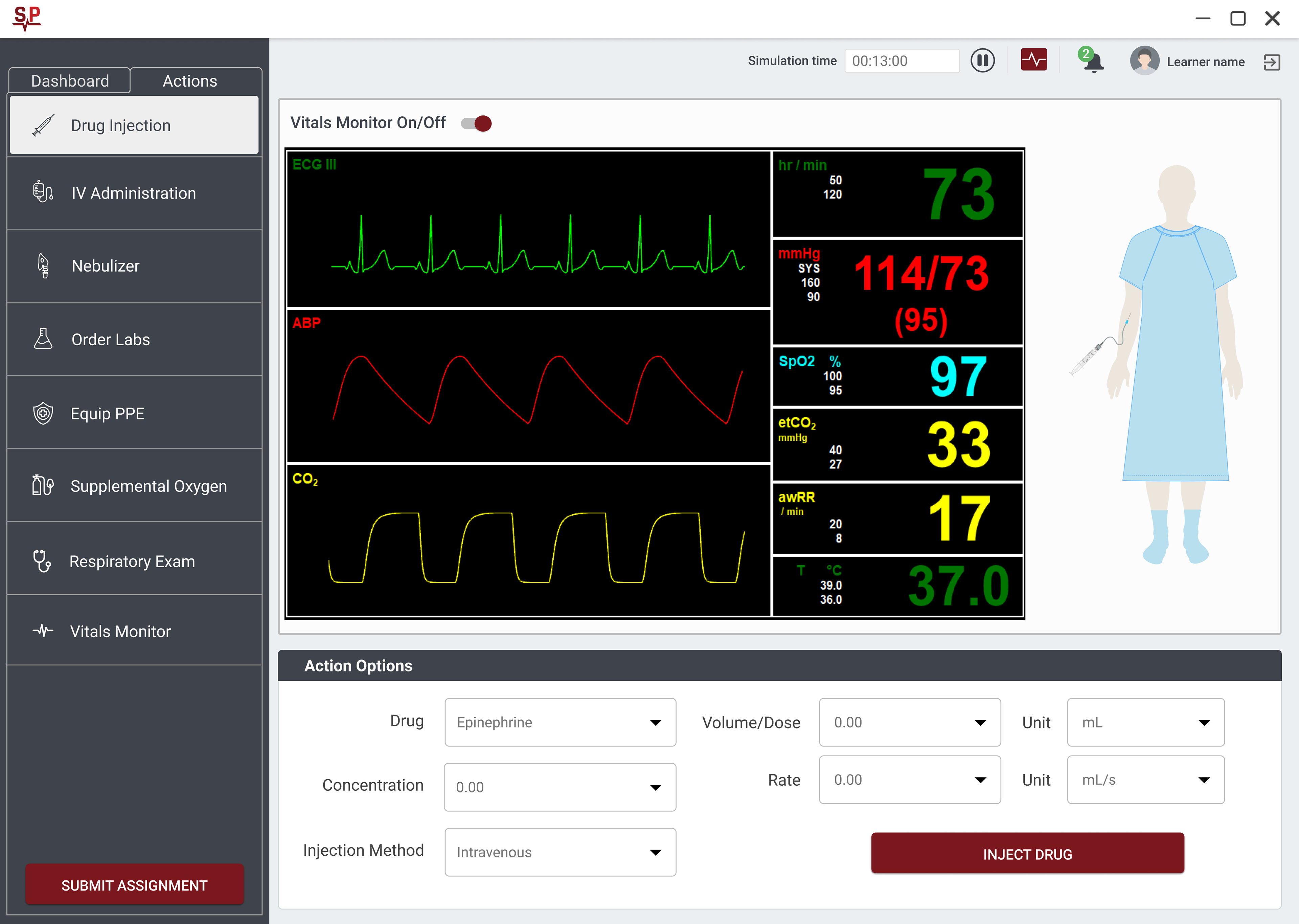Click the IV Administration bag icon
The height and width of the screenshot is (924, 1299).
(43, 192)
